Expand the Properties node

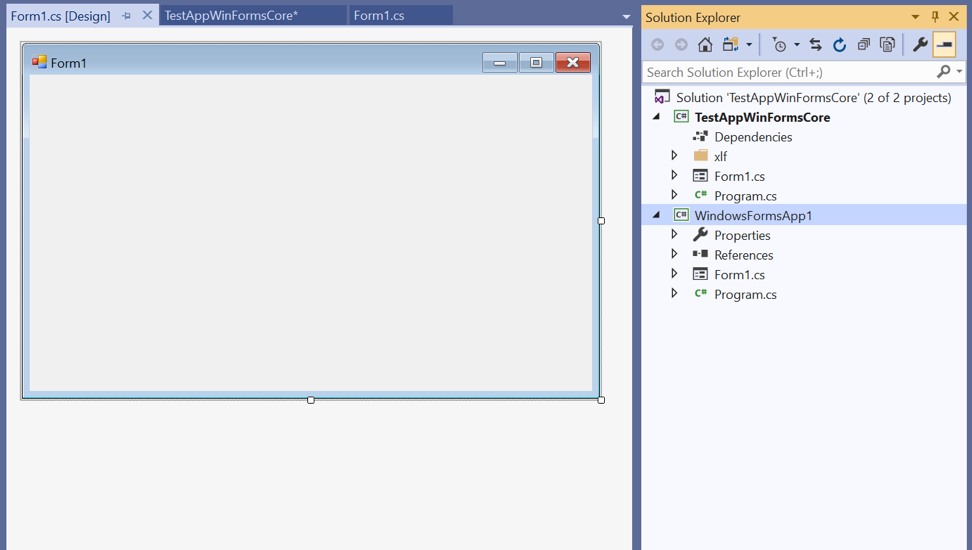[674, 234]
